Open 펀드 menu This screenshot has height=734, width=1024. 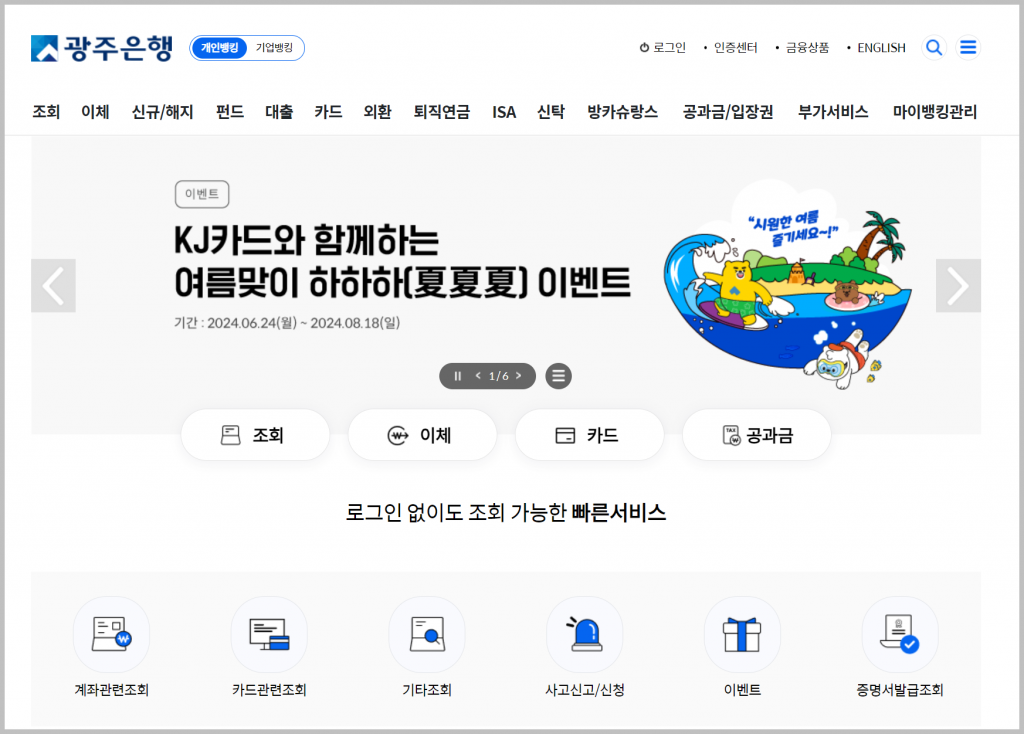click(230, 112)
